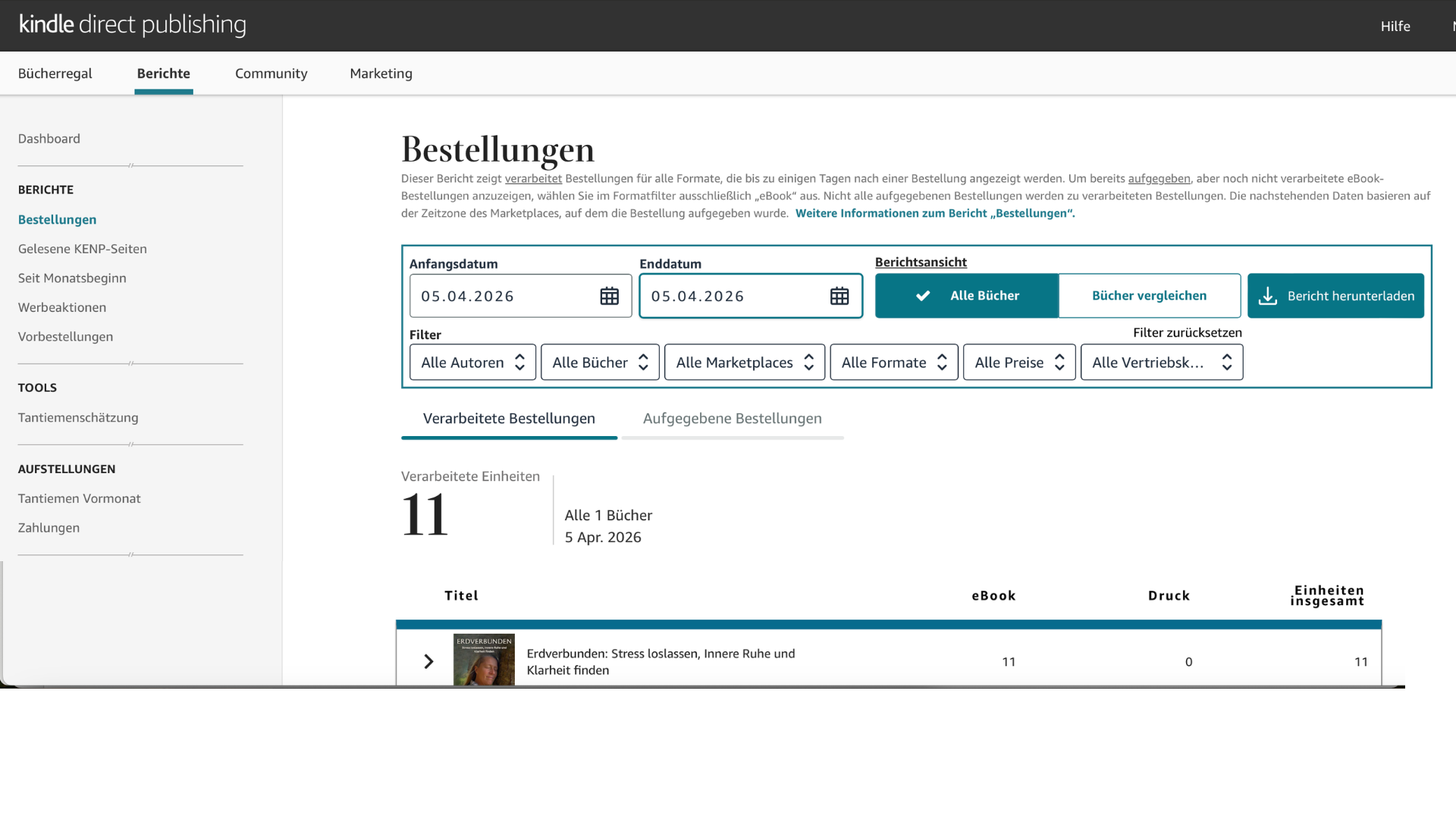Open the Alle Preise filter dropdown
Viewport: 1456px width, 819px height.
tap(1018, 362)
